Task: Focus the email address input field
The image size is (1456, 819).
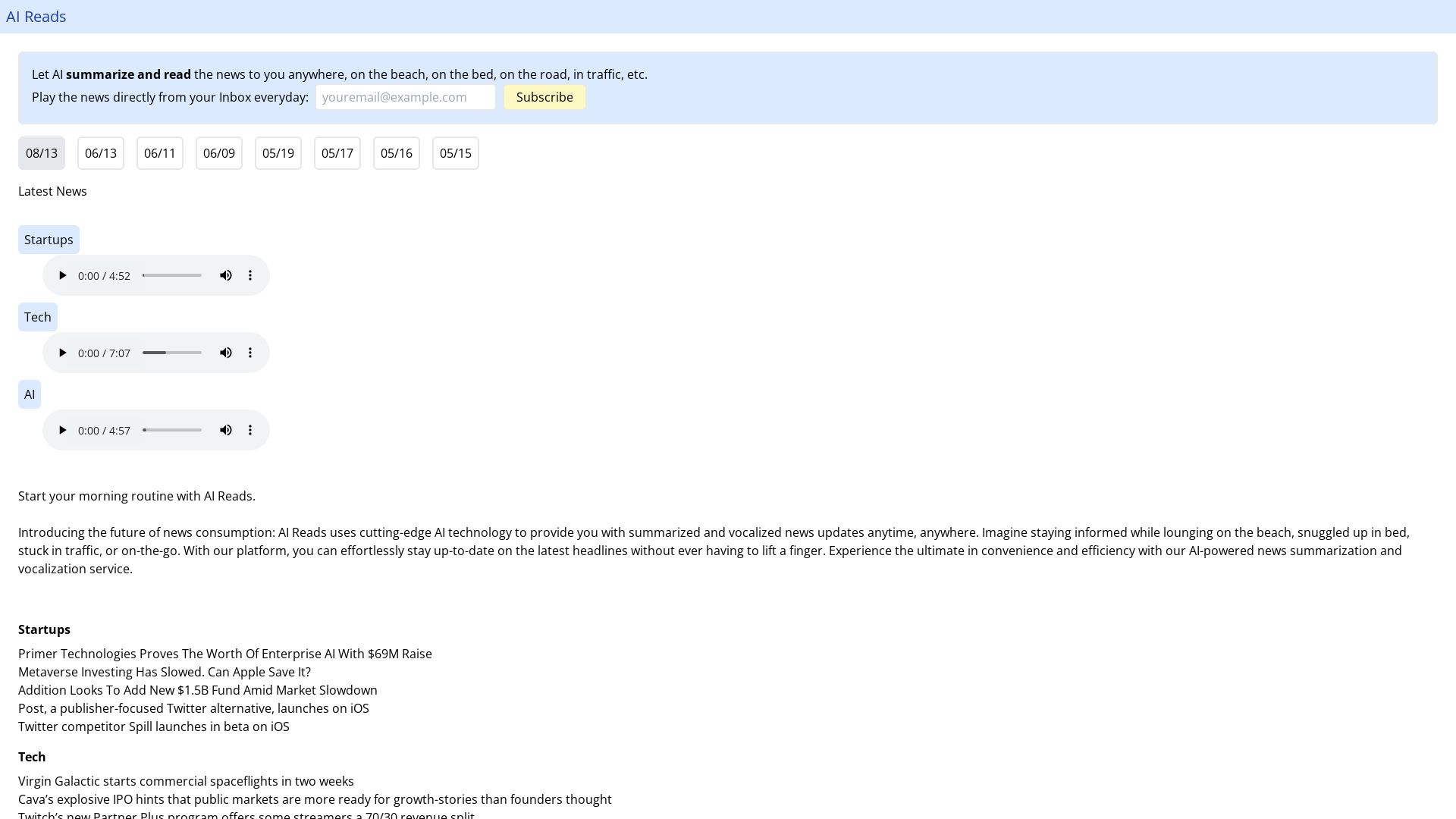Action: (406, 98)
